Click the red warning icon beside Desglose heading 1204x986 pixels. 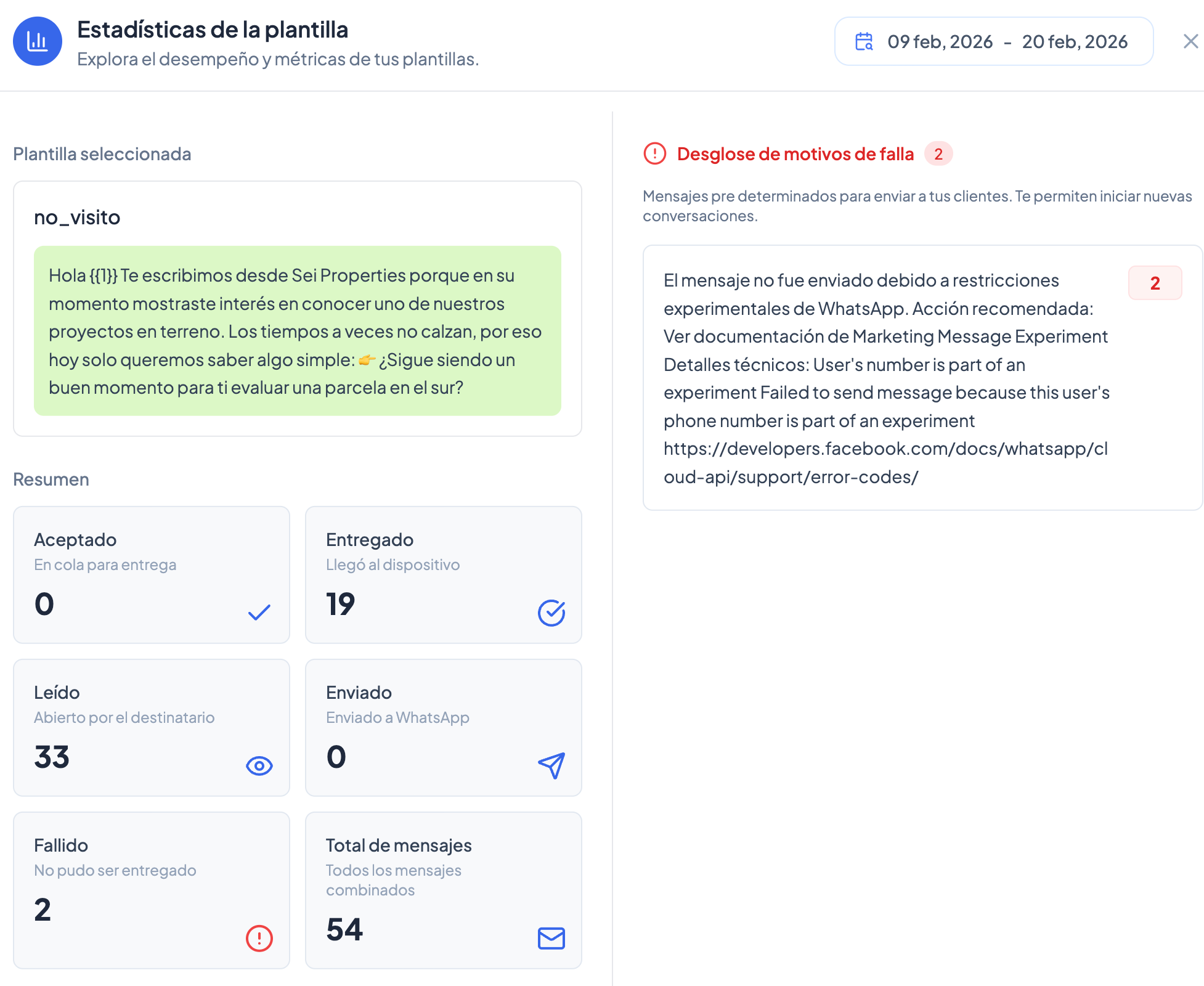coord(655,153)
